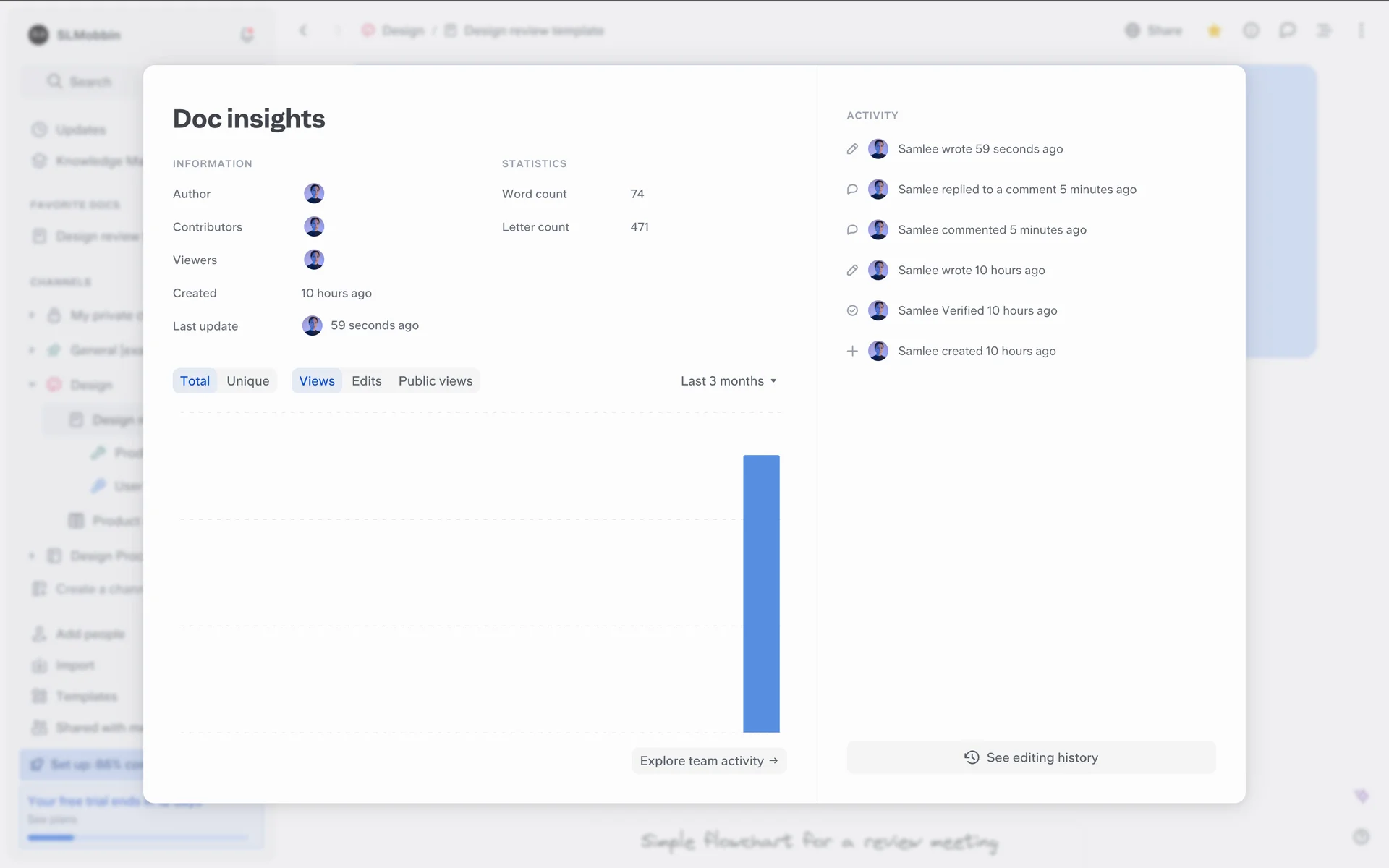Click 'Explore team activity' link
This screenshot has height=868, width=1389.
(x=708, y=761)
